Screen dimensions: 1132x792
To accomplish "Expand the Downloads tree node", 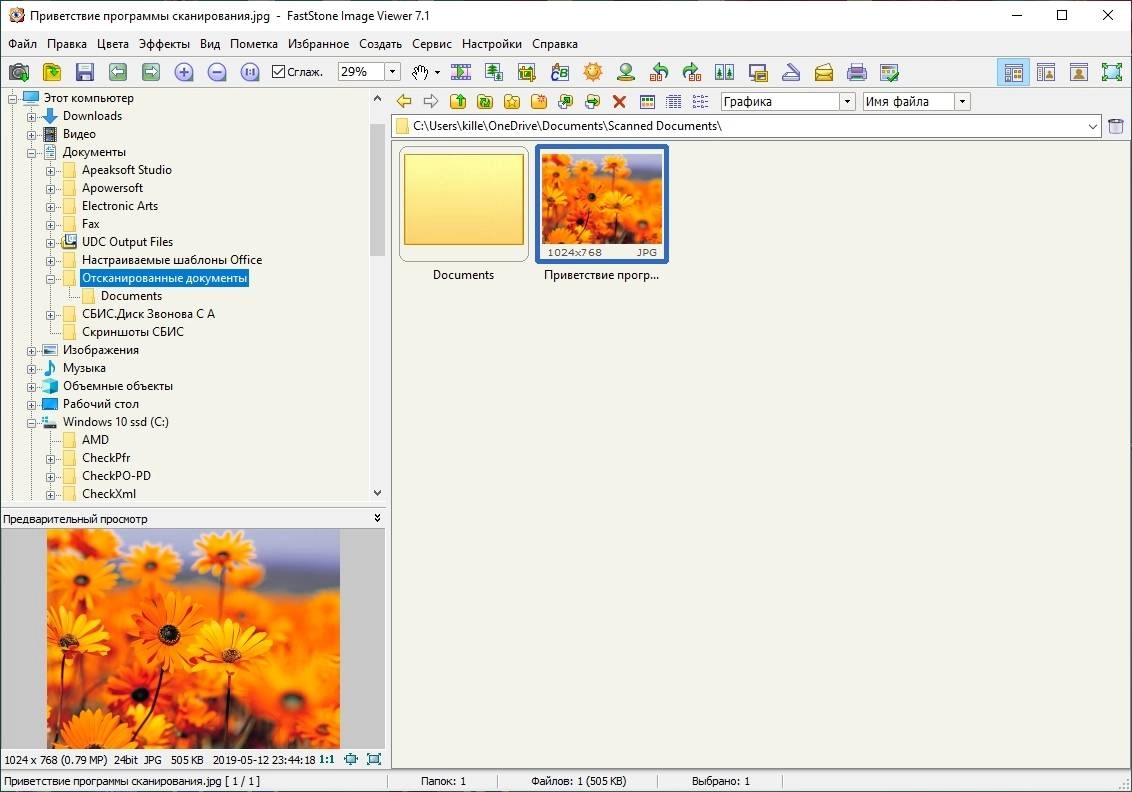I will (x=31, y=117).
